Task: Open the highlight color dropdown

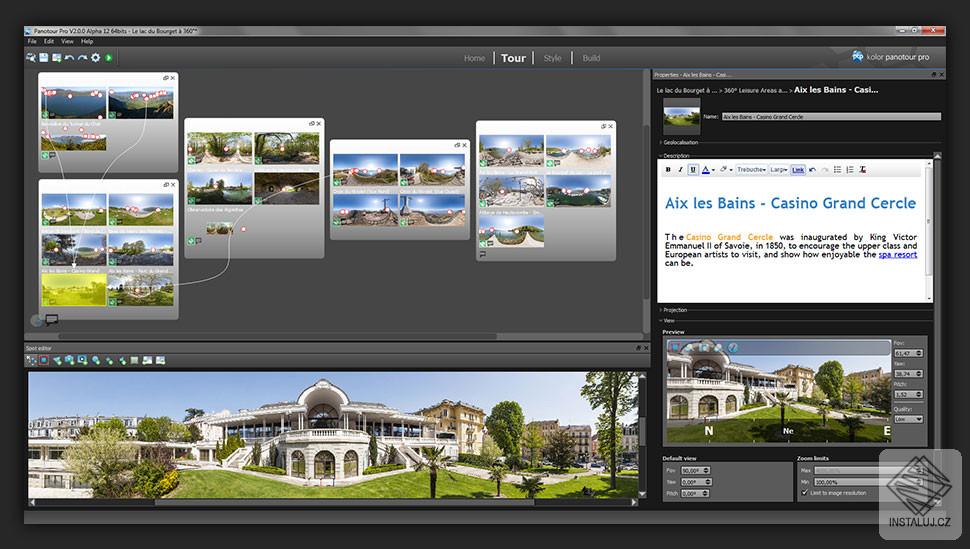Action: [x=731, y=170]
